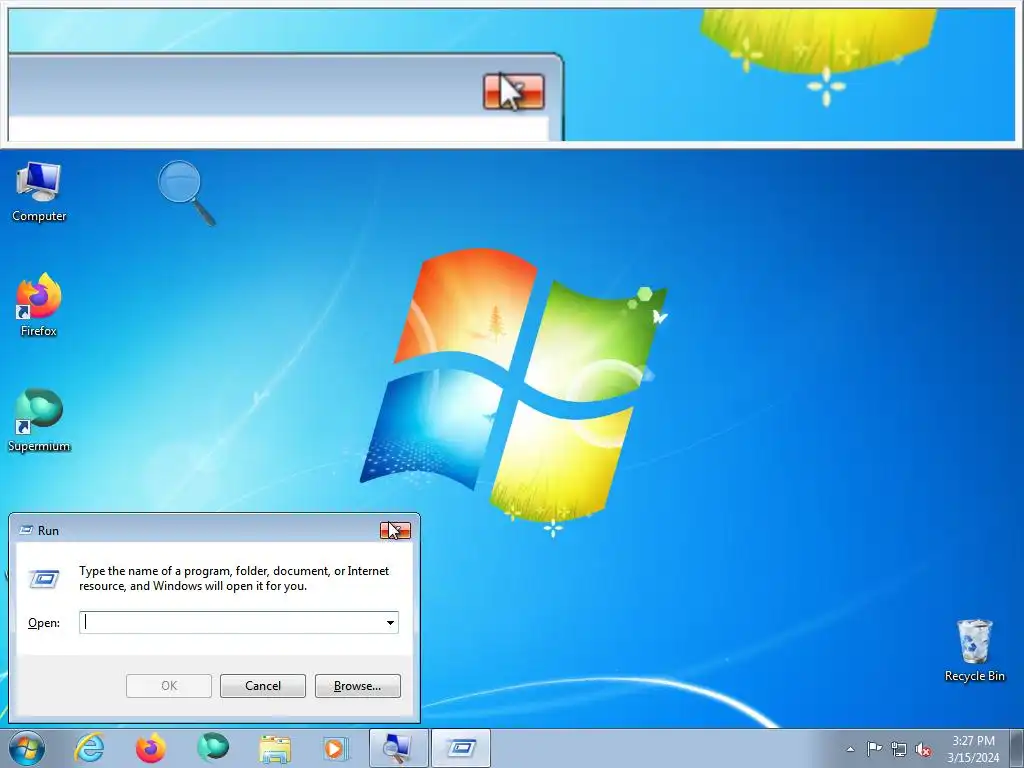The image size is (1024, 768).
Task: Click the Show desktop strip
Action: click(x=1017, y=748)
